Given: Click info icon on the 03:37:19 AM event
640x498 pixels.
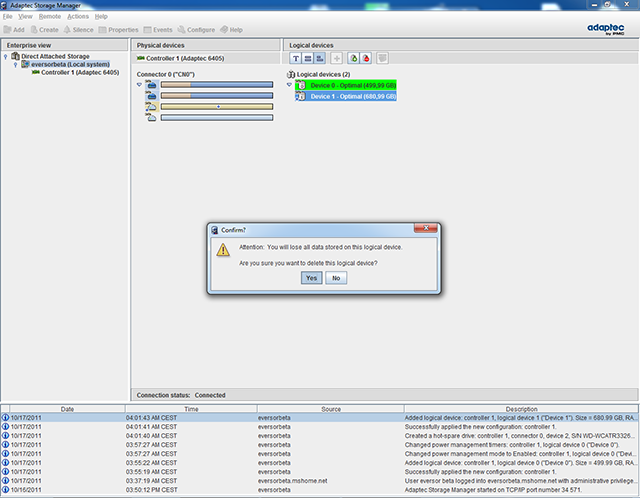Looking at the screenshot, I should pyautogui.click(x=5, y=480).
